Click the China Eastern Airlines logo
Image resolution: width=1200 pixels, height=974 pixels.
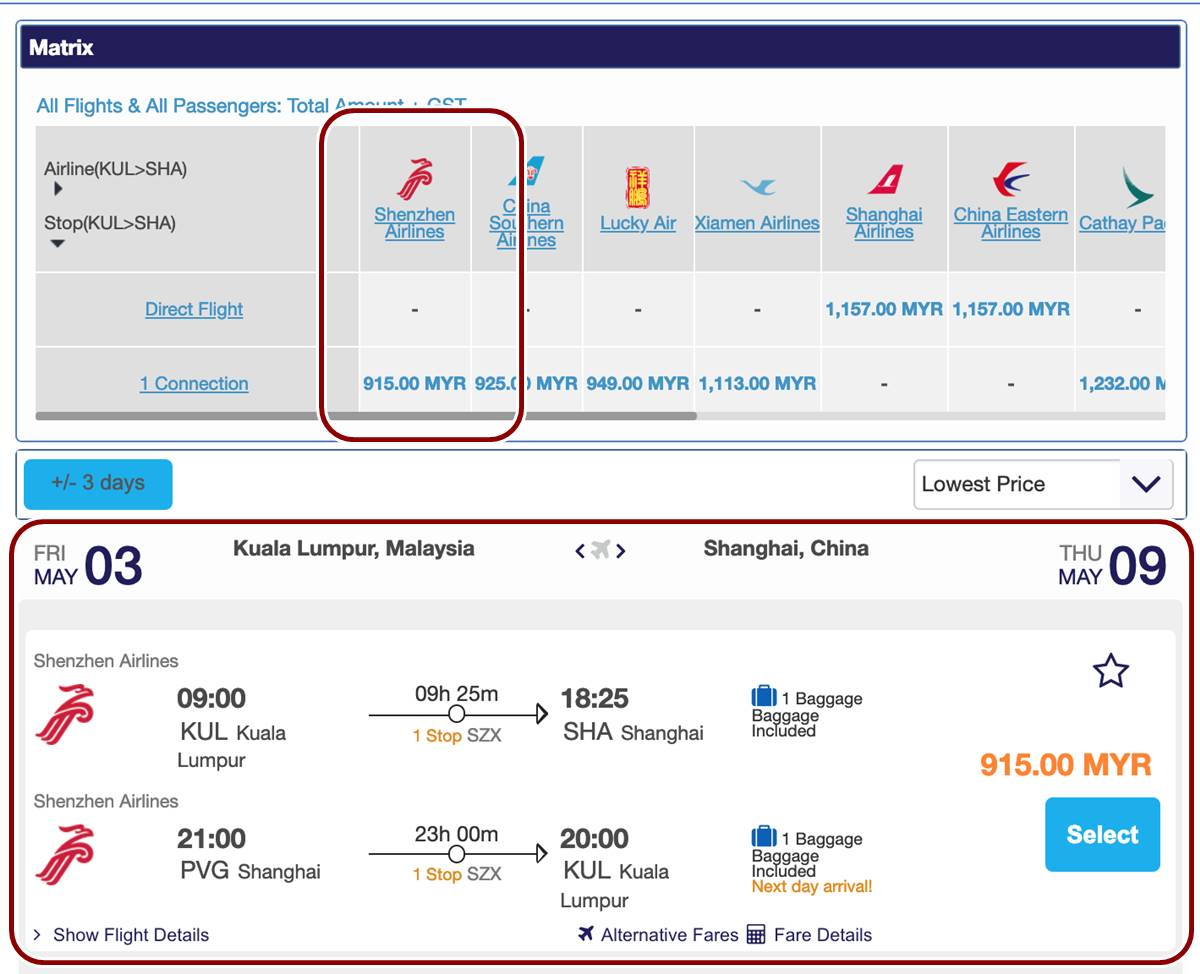[1011, 180]
